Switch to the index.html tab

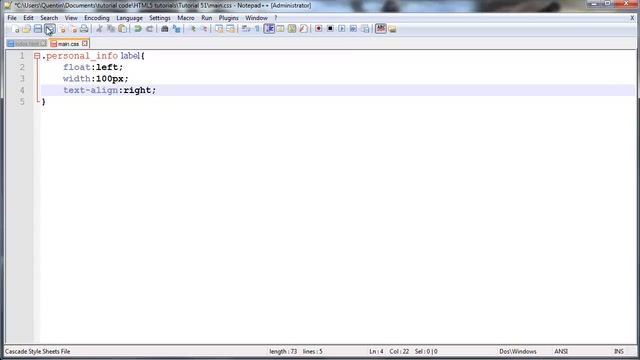27,44
